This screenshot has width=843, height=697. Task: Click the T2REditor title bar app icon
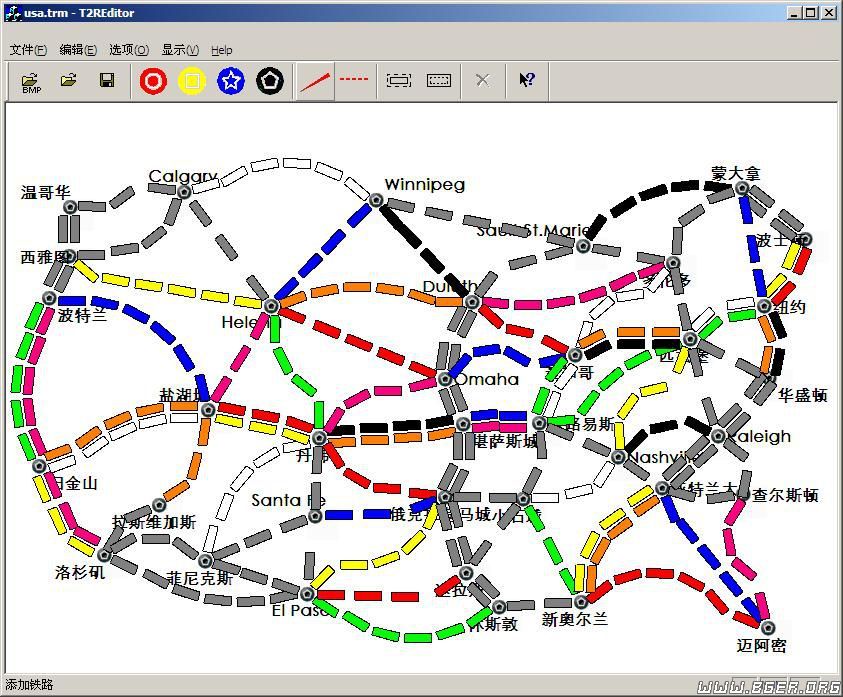click(13, 13)
